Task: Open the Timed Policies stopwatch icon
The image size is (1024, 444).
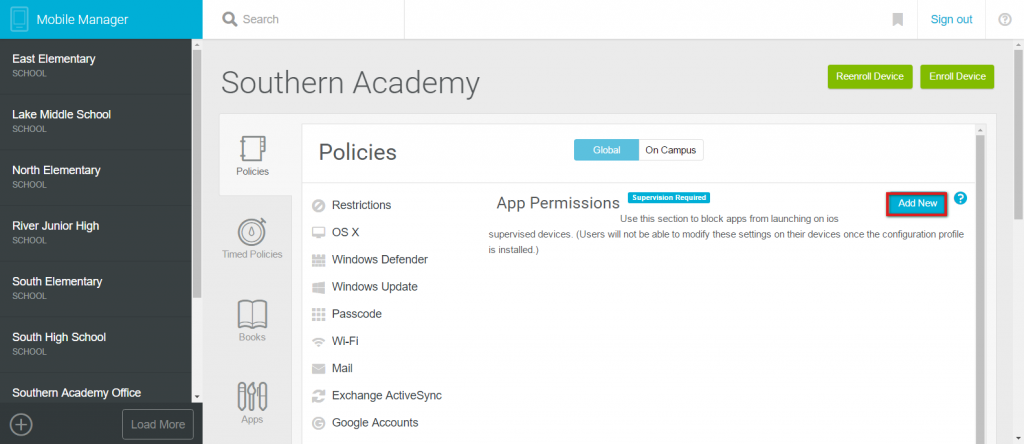Action: click(252, 231)
